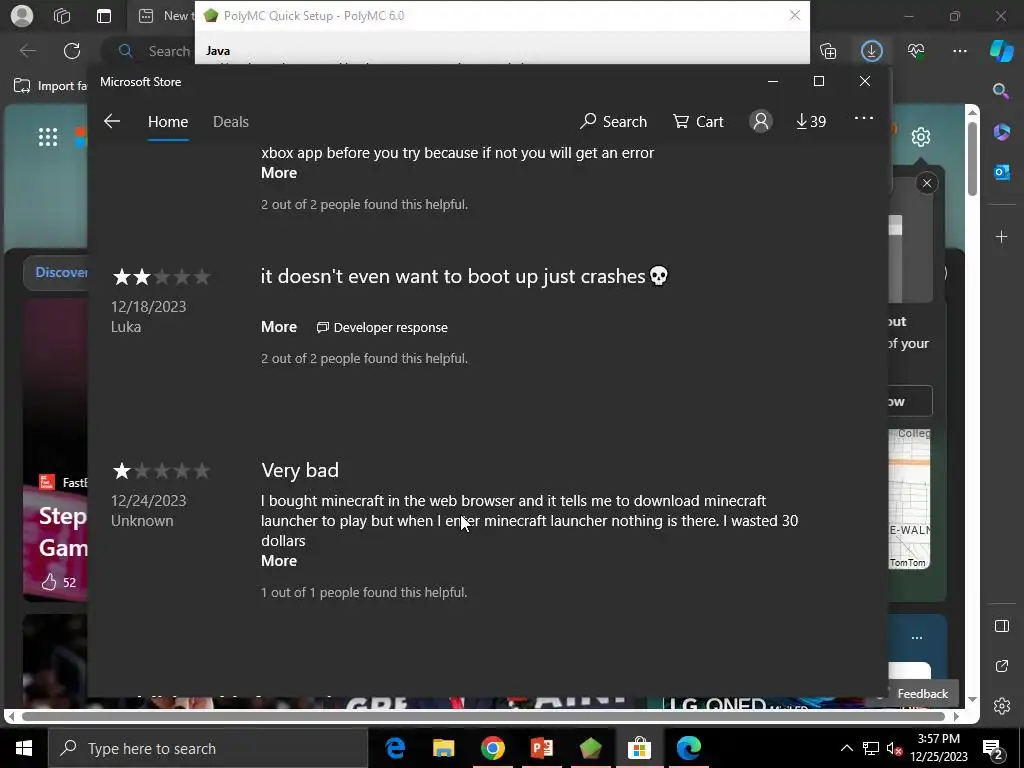1024x768 pixels.
Task: Open the Copilot icon in Edge
Action: click(1002, 51)
